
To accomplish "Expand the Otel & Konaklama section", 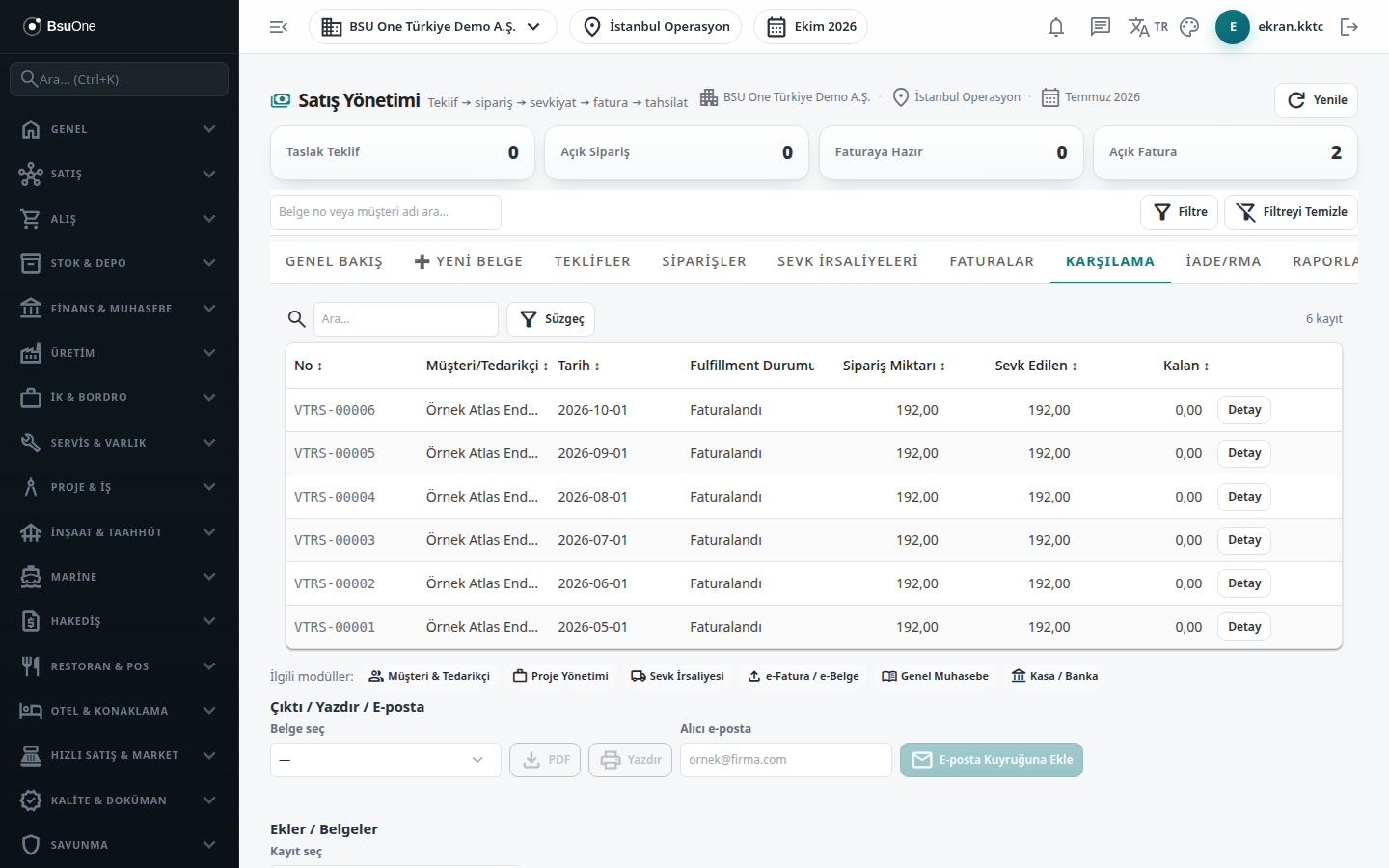I will pyautogui.click(x=120, y=711).
